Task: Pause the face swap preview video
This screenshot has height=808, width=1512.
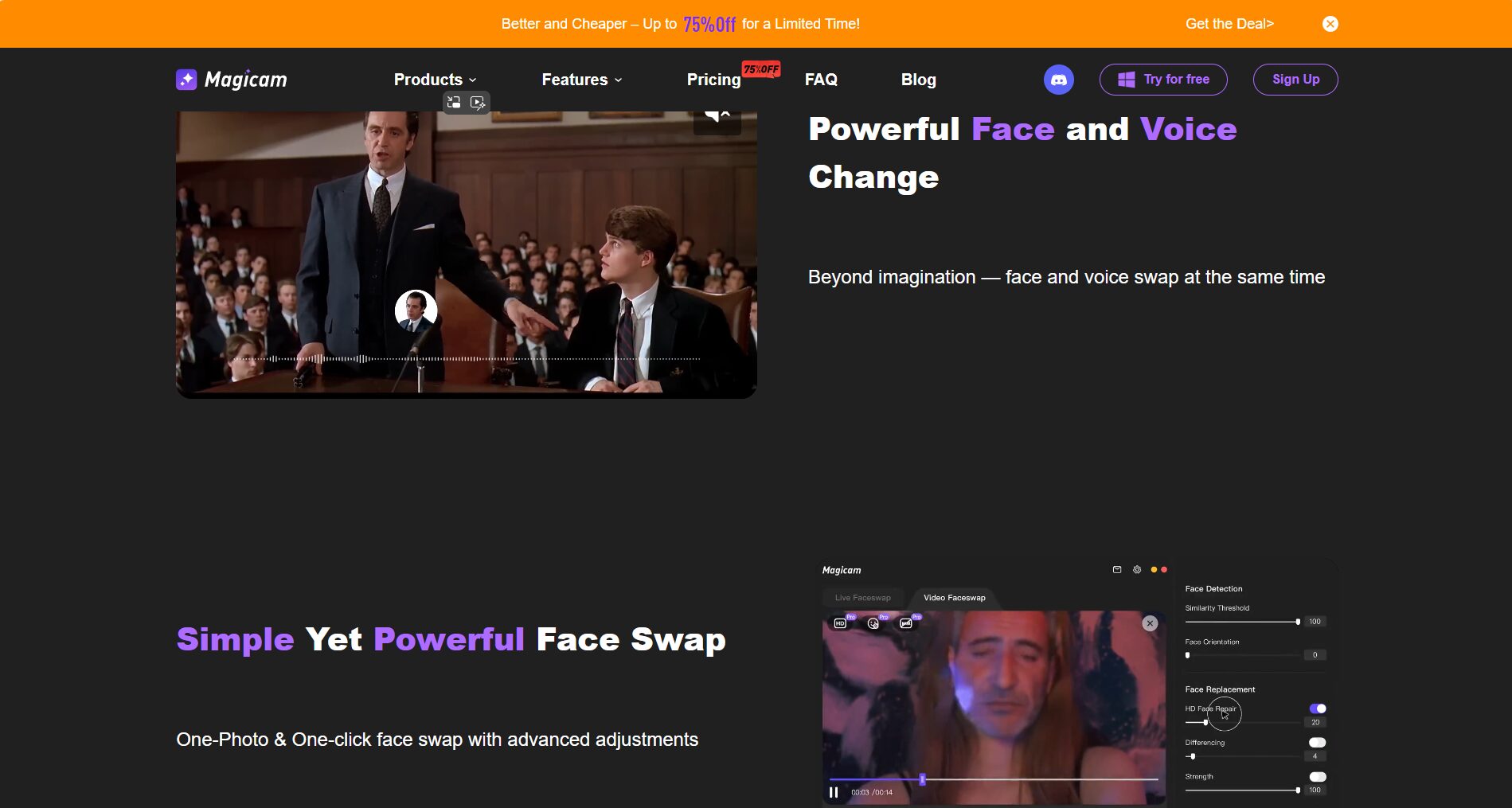Action: [834, 792]
